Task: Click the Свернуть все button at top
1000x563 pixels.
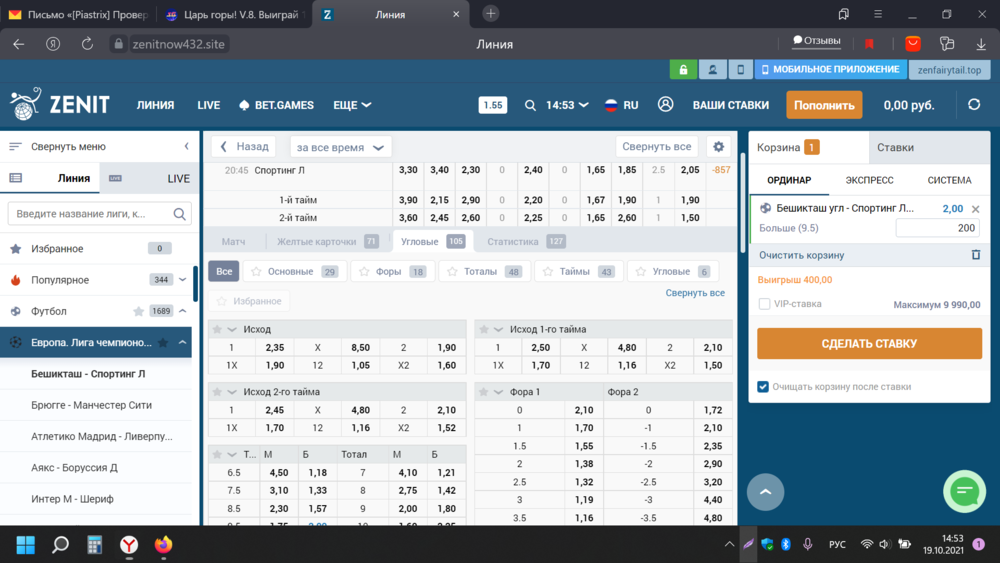Action: [x=657, y=147]
